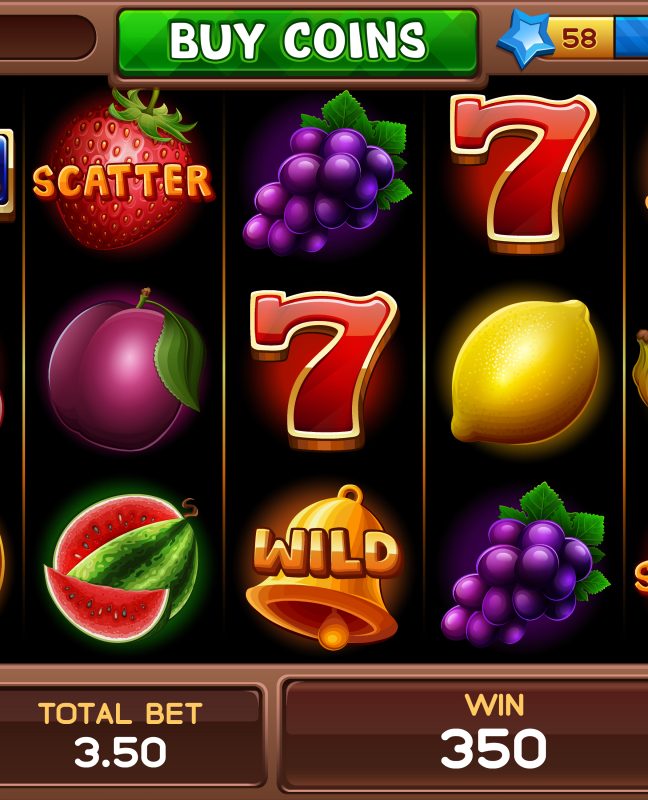The height and width of the screenshot is (800, 648).
Task: Click the level number 58 badge
Action: click(580, 38)
